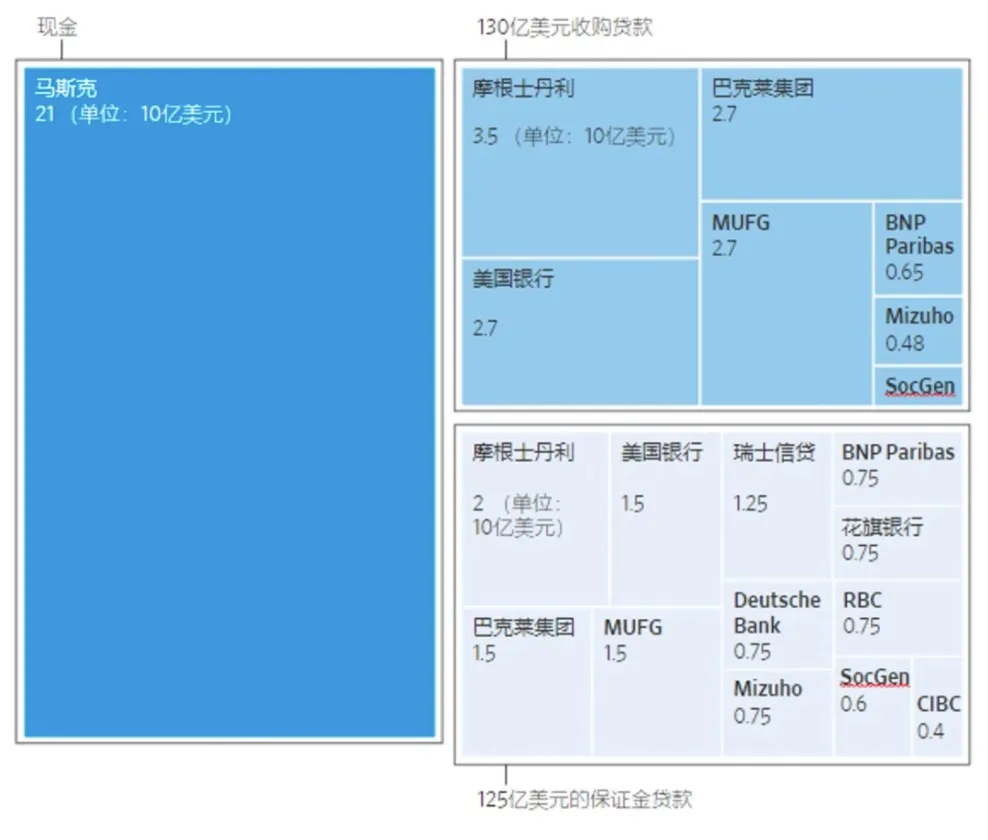This screenshot has width=988, height=840.
Task: Click the Mizuho 0.48 block
Action: (918, 331)
